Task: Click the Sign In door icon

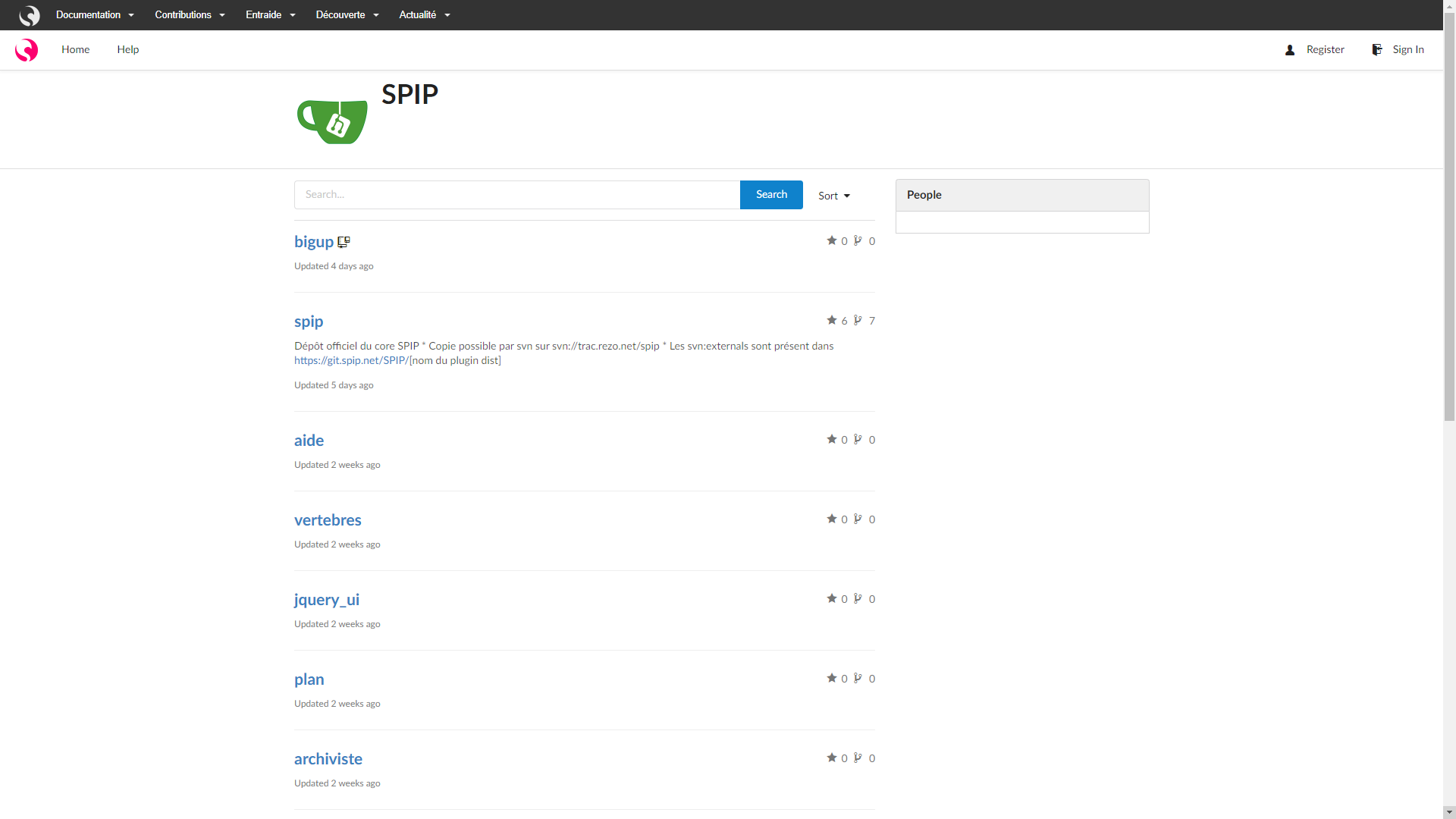Action: (1377, 50)
